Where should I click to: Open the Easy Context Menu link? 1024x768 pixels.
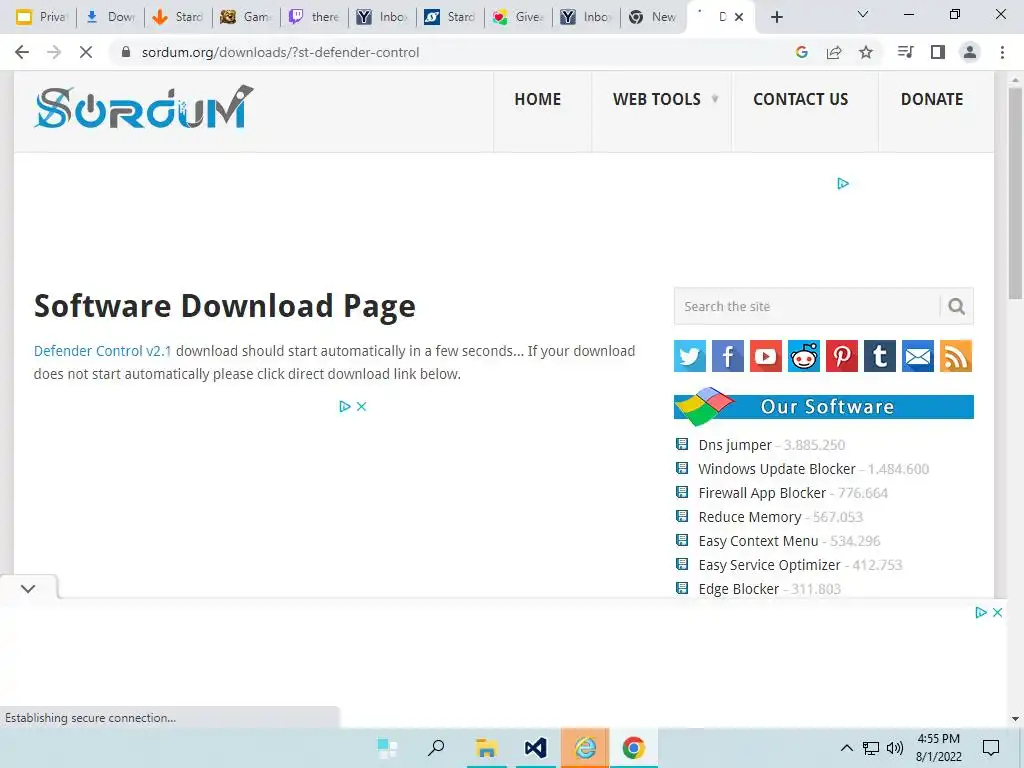coord(758,541)
